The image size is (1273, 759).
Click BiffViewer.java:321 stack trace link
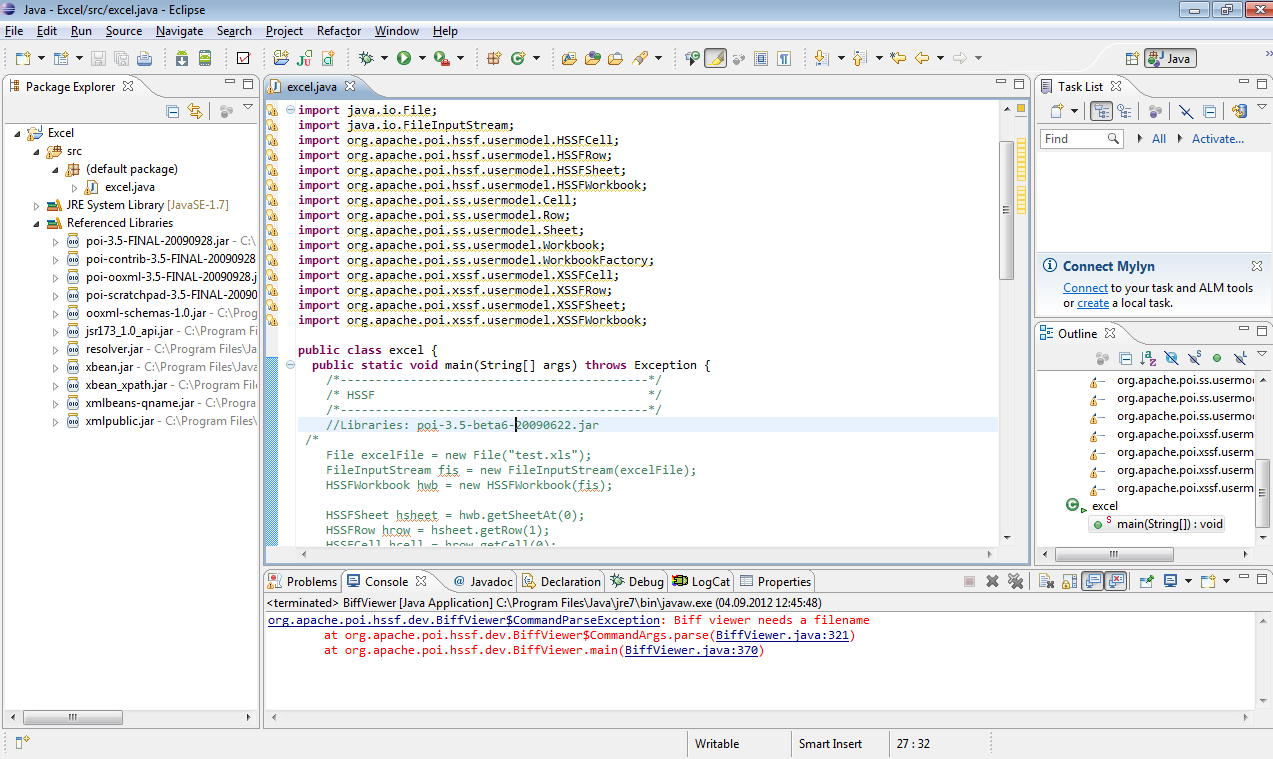pos(783,635)
